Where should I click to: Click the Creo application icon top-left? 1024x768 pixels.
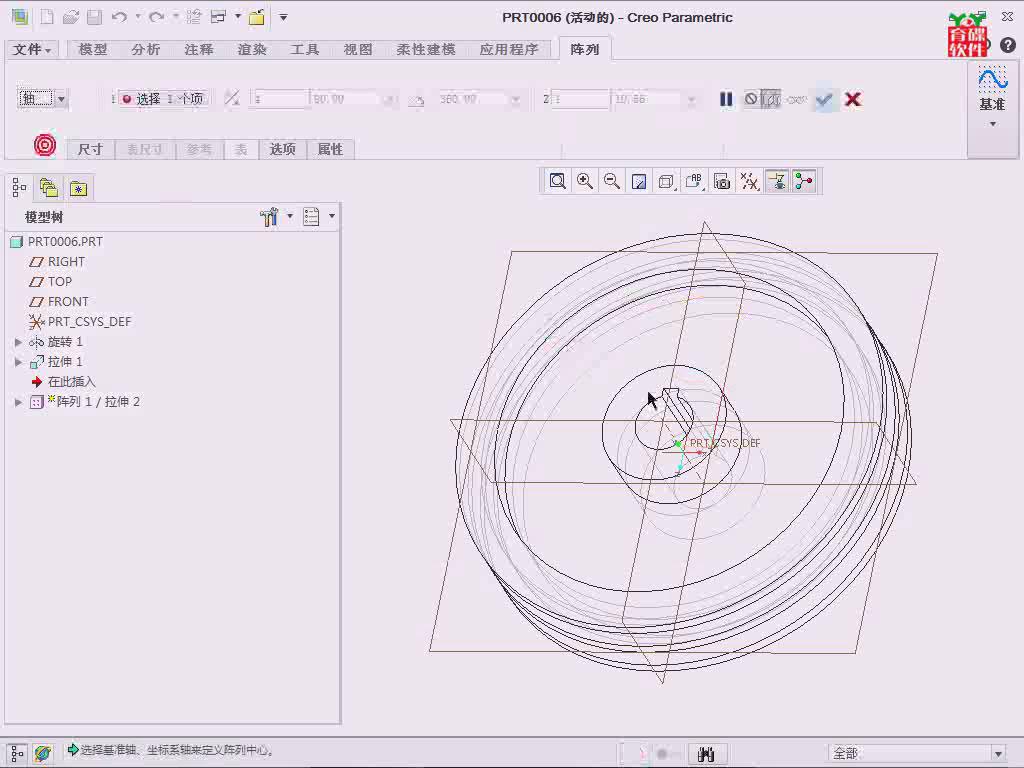pos(20,17)
